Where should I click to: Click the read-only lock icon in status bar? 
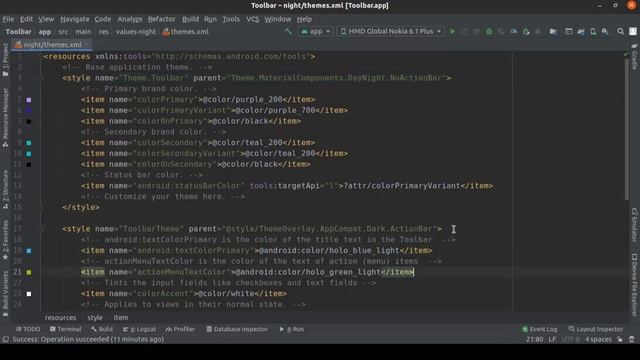pyautogui.click(x=620, y=339)
